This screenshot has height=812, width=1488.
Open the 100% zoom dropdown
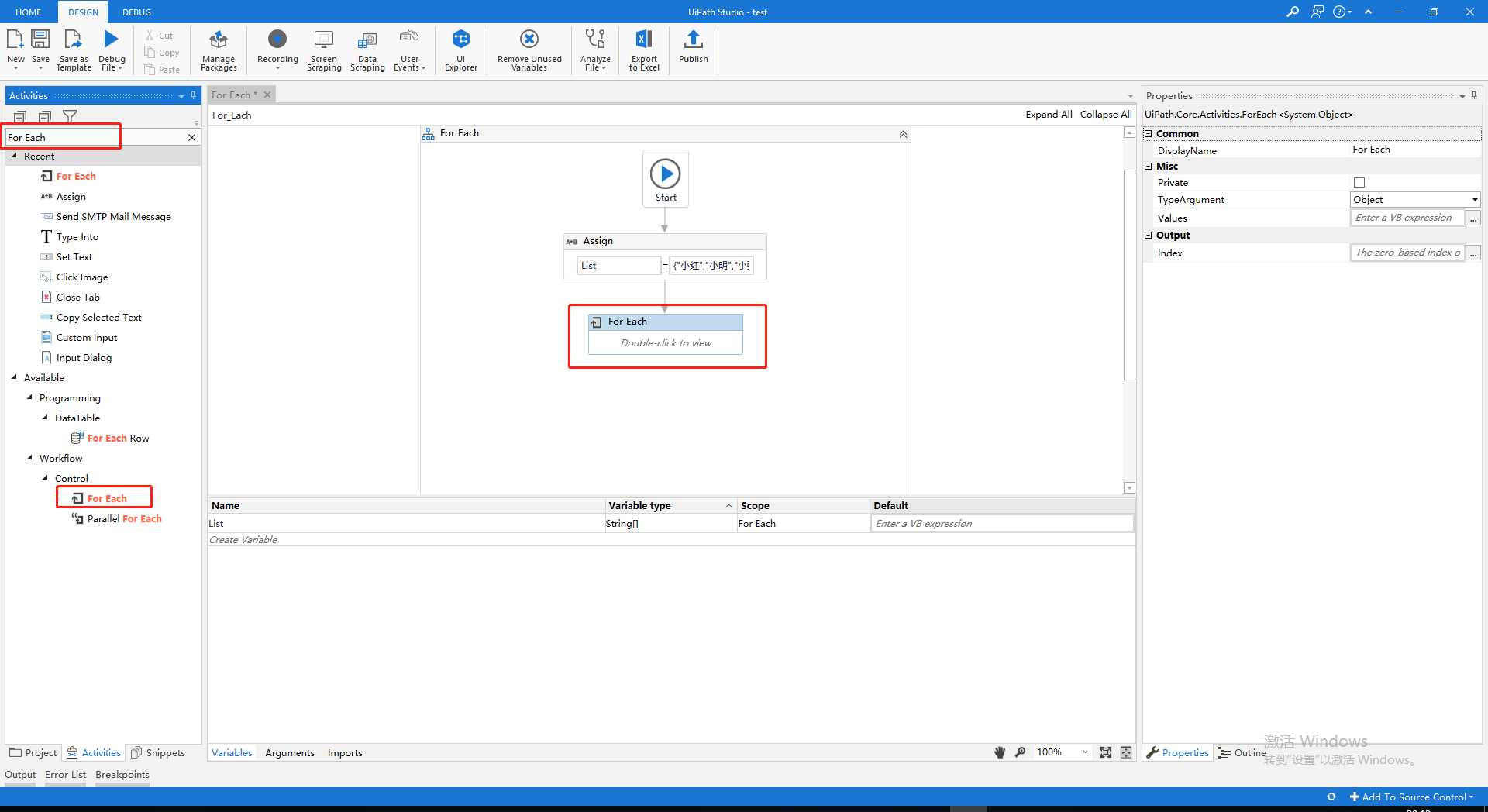click(x=1085, y=752)
